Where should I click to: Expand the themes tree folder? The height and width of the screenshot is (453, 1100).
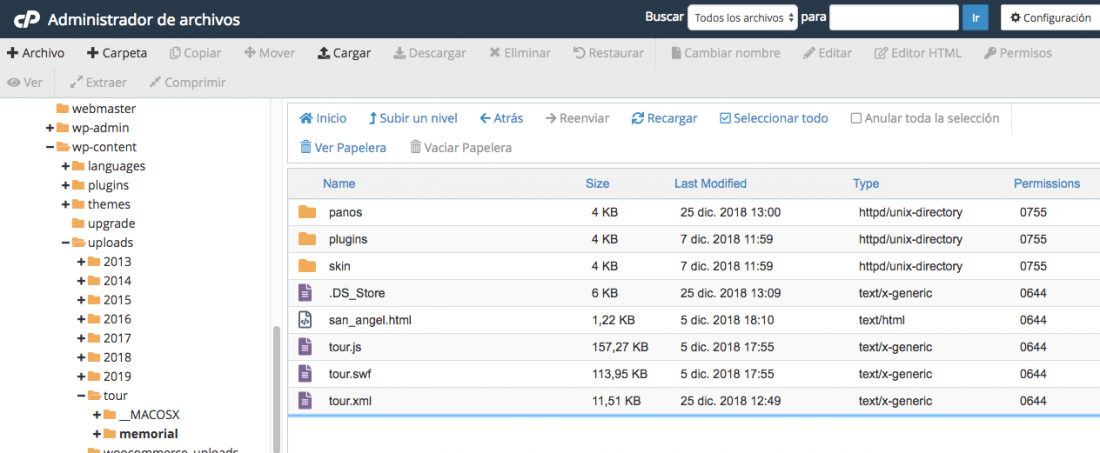(65, 205)
